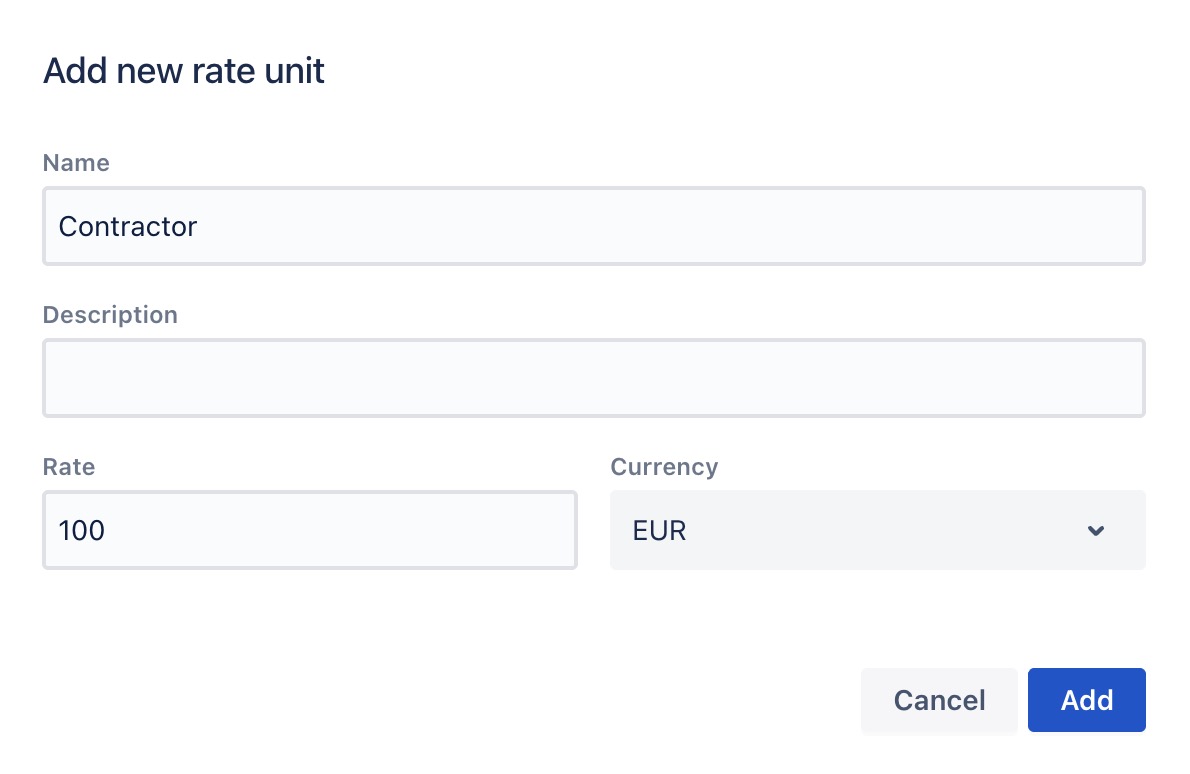The width and height of the screenshot is (1190, 774).
Task: Click the word 'unit' in dialog title
Action: [x=297, y=72]
